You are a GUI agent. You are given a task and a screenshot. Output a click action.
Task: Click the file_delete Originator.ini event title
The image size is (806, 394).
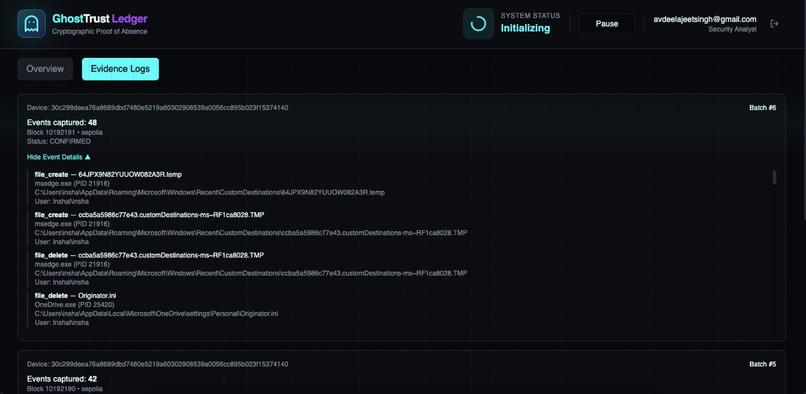(x=75, y=296)
